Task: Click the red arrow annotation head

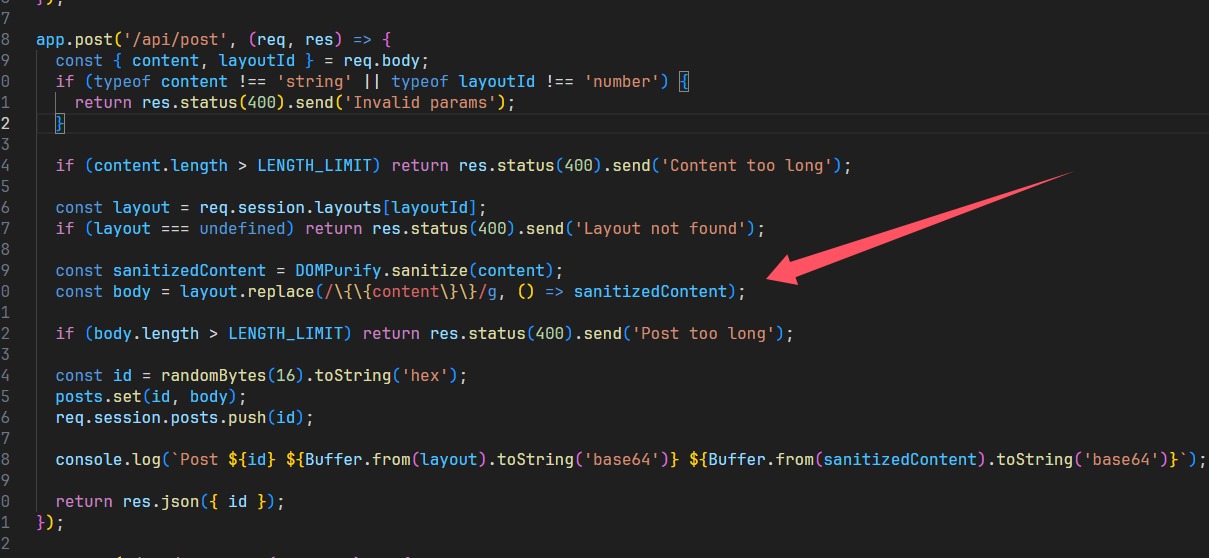Action: coord(785,271)
